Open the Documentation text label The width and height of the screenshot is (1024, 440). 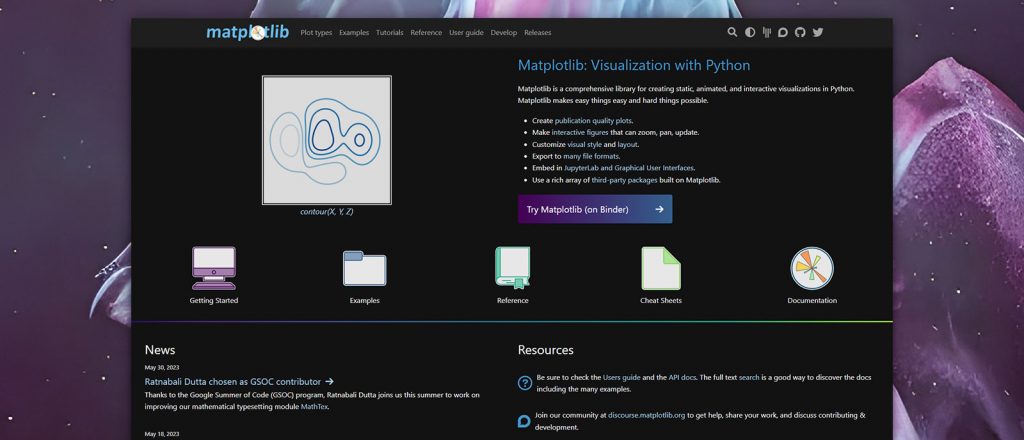click(812, 301)
